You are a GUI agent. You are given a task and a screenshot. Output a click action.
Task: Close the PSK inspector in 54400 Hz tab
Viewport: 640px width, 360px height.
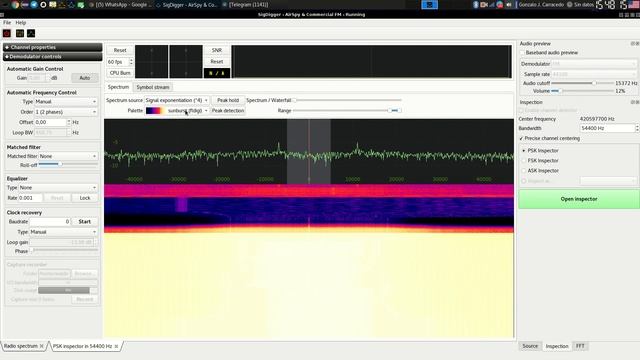(116, 346)
